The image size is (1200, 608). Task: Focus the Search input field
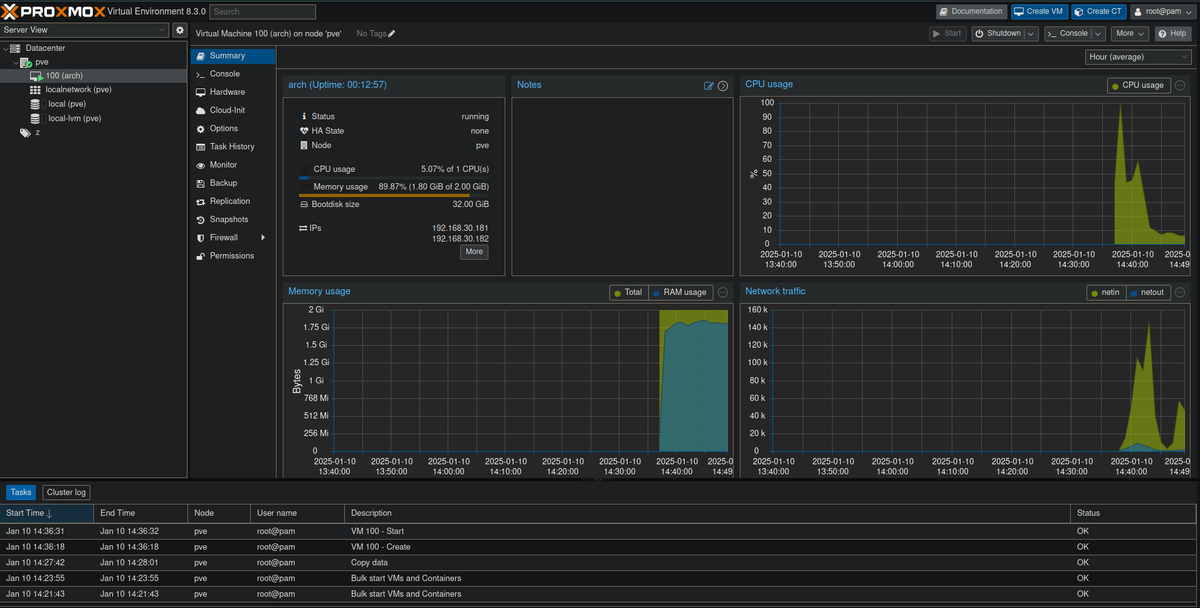click(263, 12)
